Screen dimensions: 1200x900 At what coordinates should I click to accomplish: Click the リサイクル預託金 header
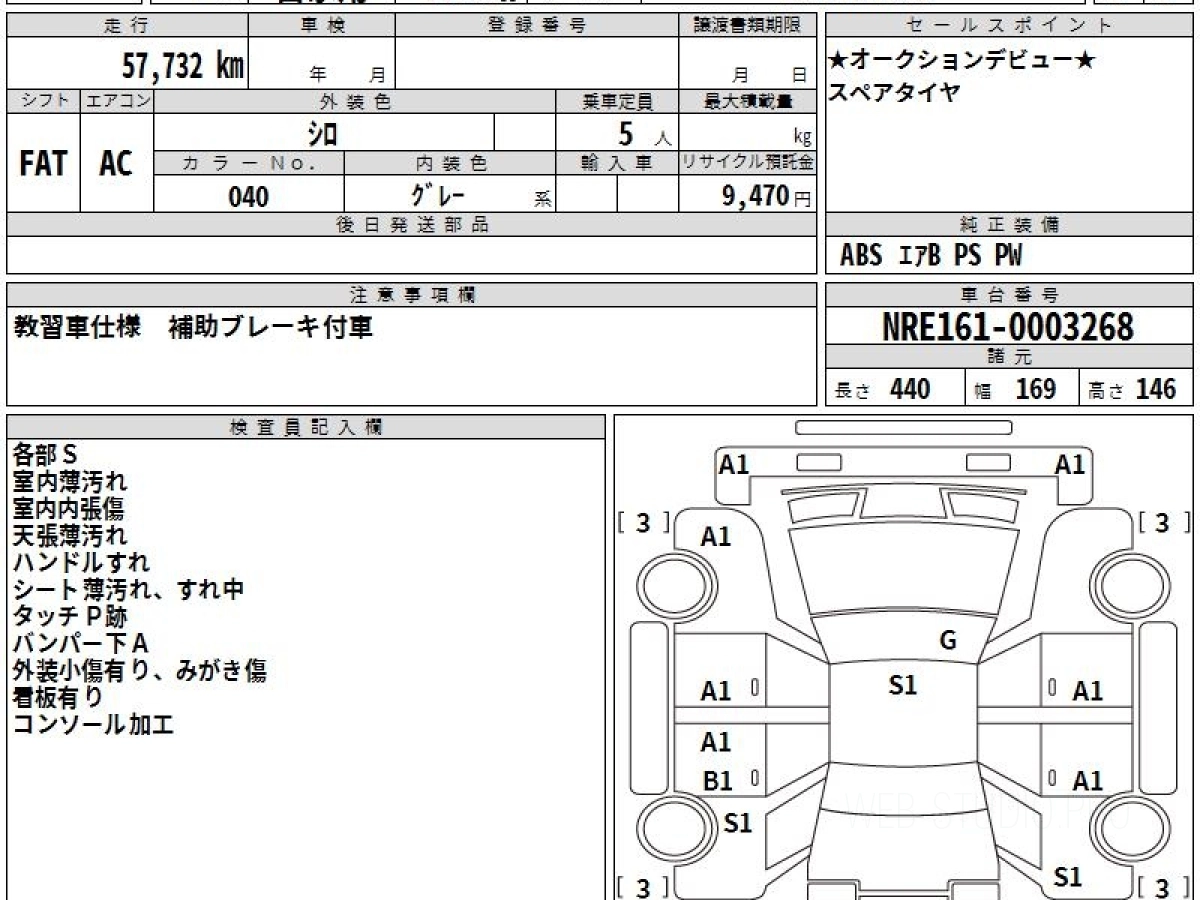click(747, 163)
